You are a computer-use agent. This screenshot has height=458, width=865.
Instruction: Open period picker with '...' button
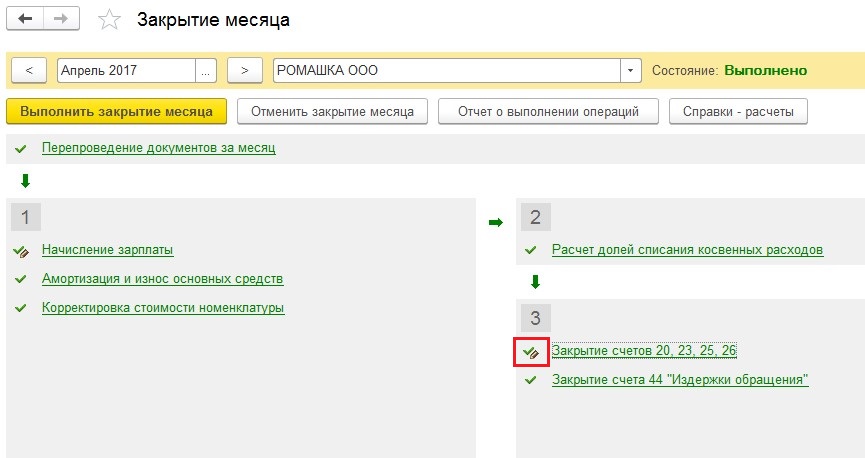click(206, 71)
